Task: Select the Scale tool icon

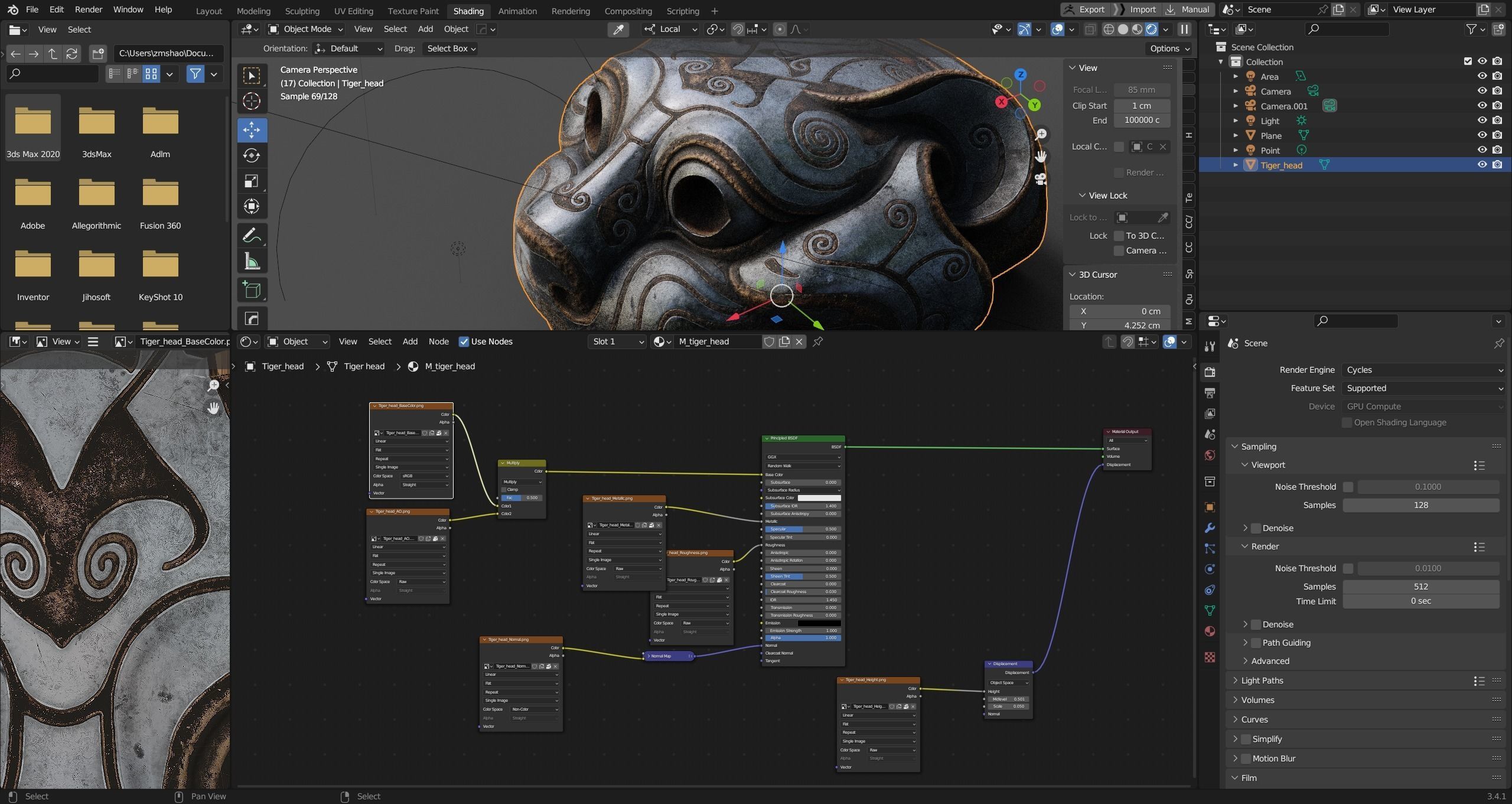Action: [252, 181]
